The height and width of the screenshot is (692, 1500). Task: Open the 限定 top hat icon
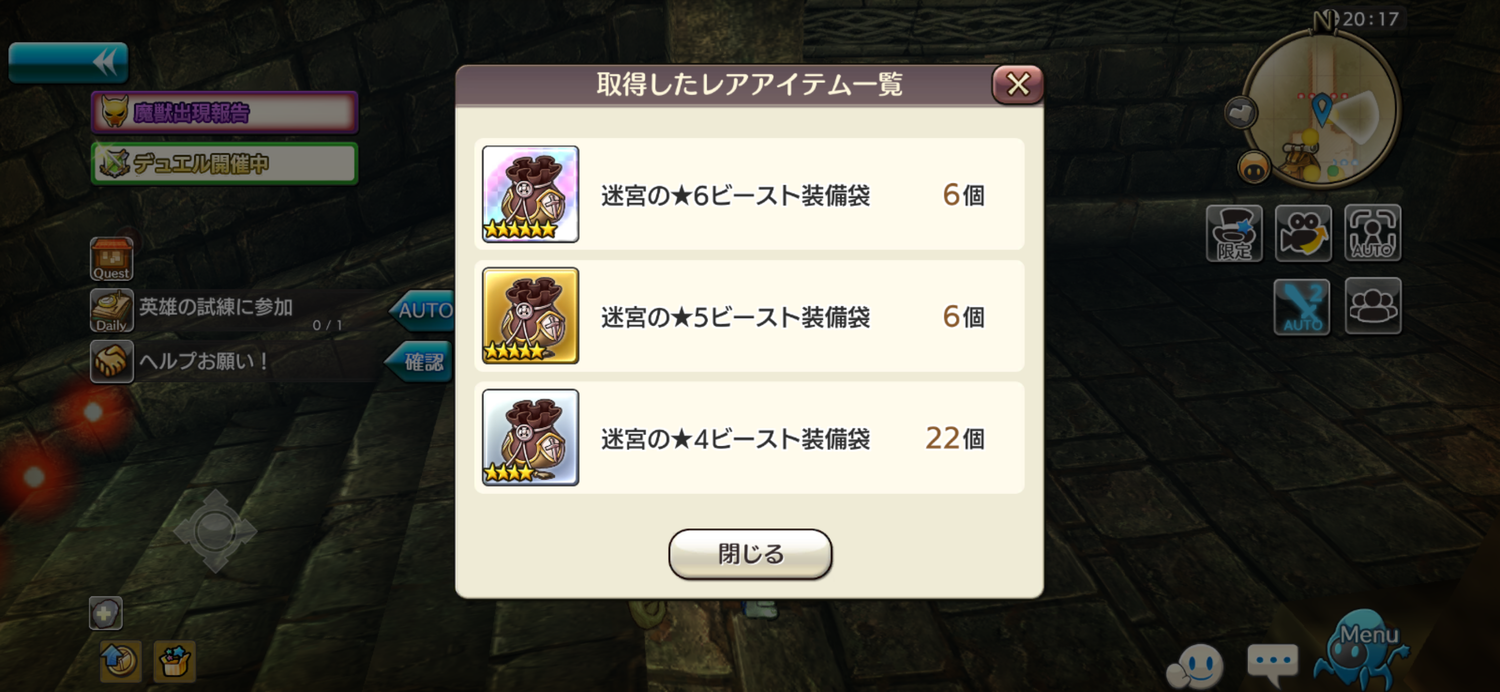1234,234
